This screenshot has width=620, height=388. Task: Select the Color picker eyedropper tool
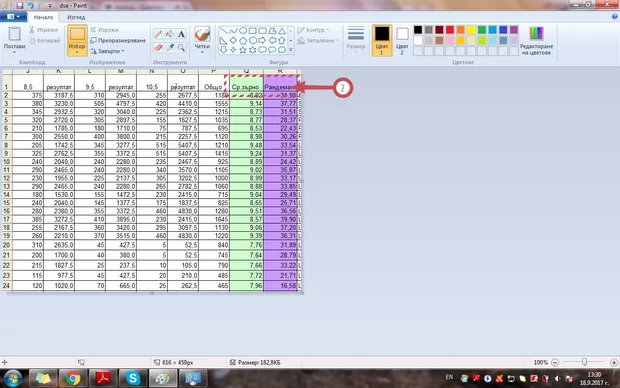[x=170, y=48]
